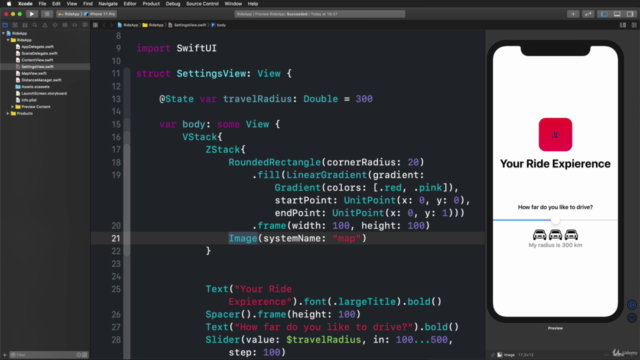Open the Editor menu
This screenshot has width=640, height=360.
(x=130, y=4)
